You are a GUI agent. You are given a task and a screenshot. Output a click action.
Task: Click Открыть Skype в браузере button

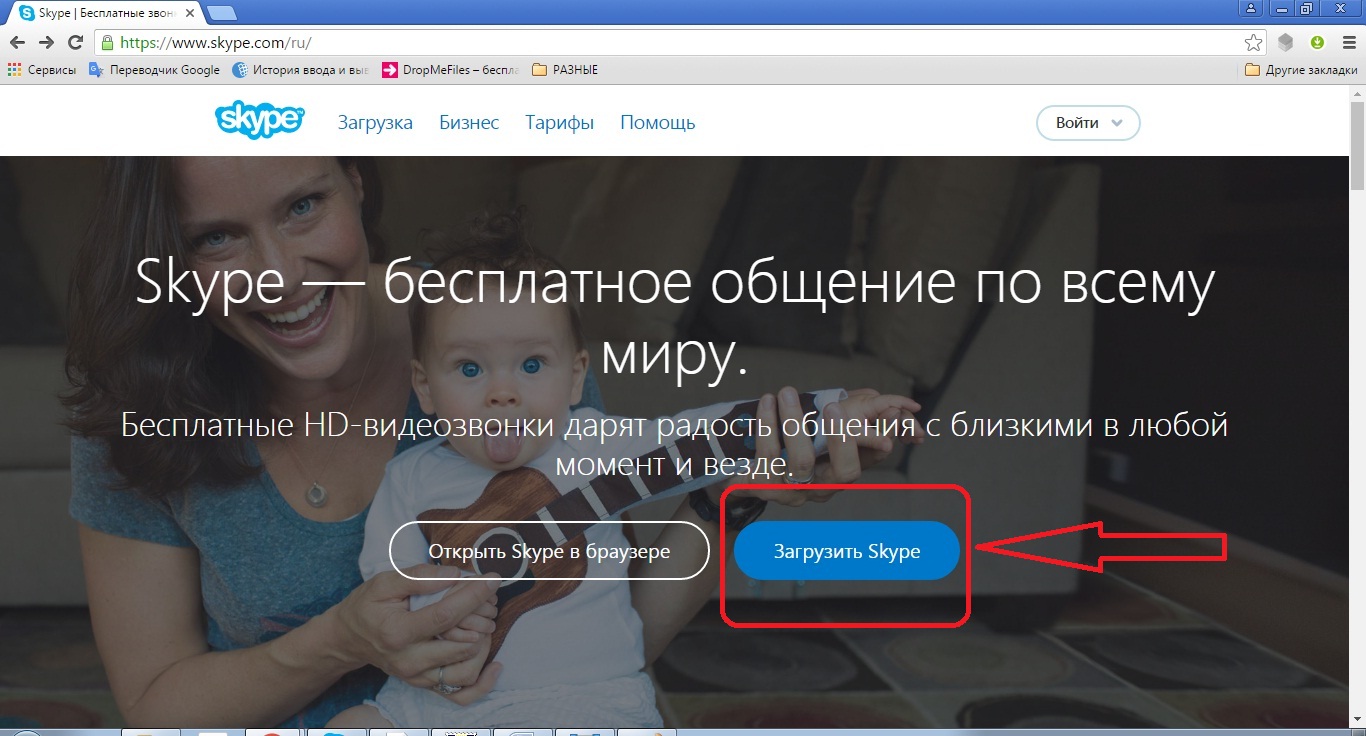click(x=549, y=551)
